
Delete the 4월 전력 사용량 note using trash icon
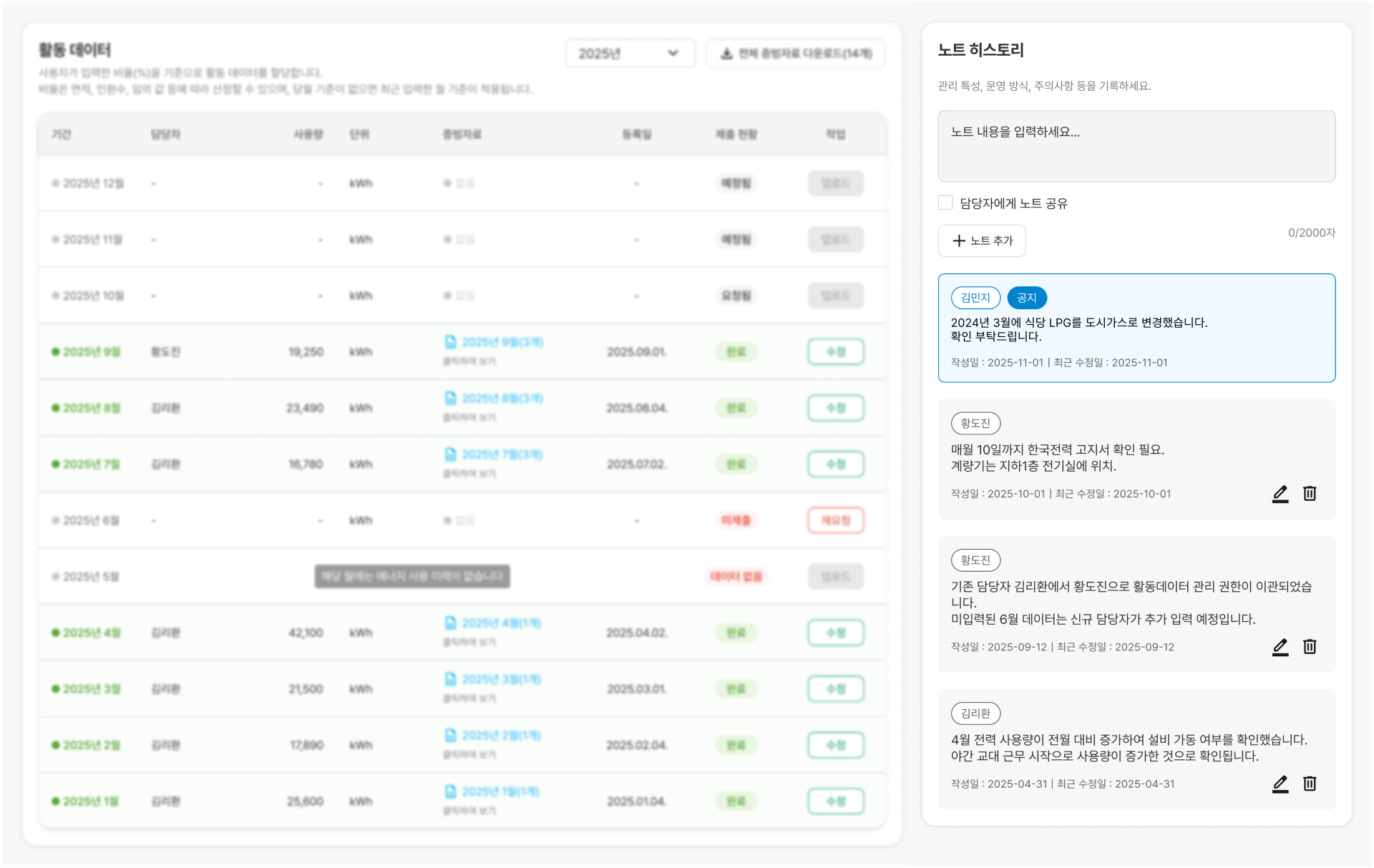[1310, 784]
